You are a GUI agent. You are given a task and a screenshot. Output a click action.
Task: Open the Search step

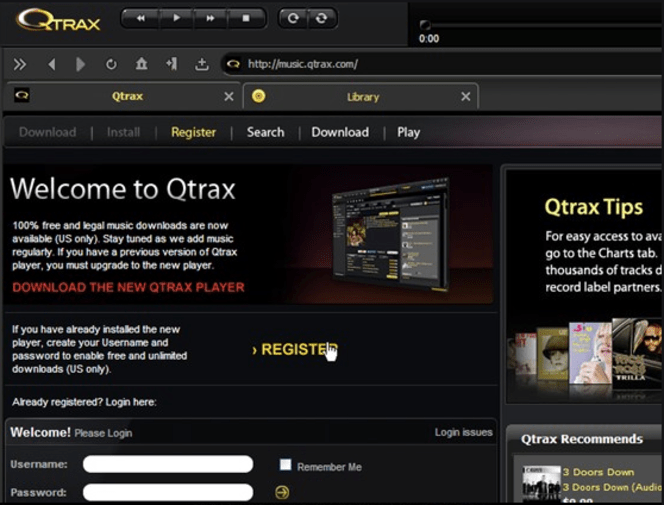click(x=266, y=132)
